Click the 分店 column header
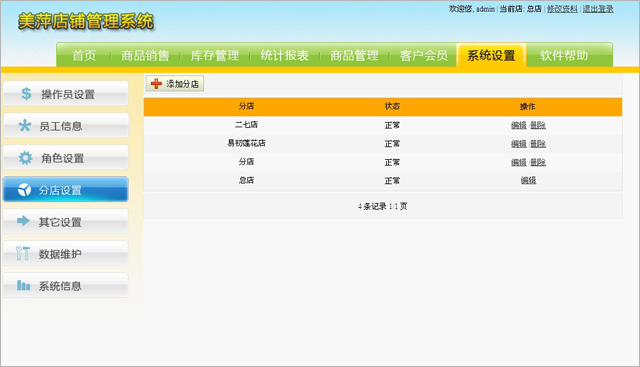This screenshot has height=367, width=640. coord(246,106)
